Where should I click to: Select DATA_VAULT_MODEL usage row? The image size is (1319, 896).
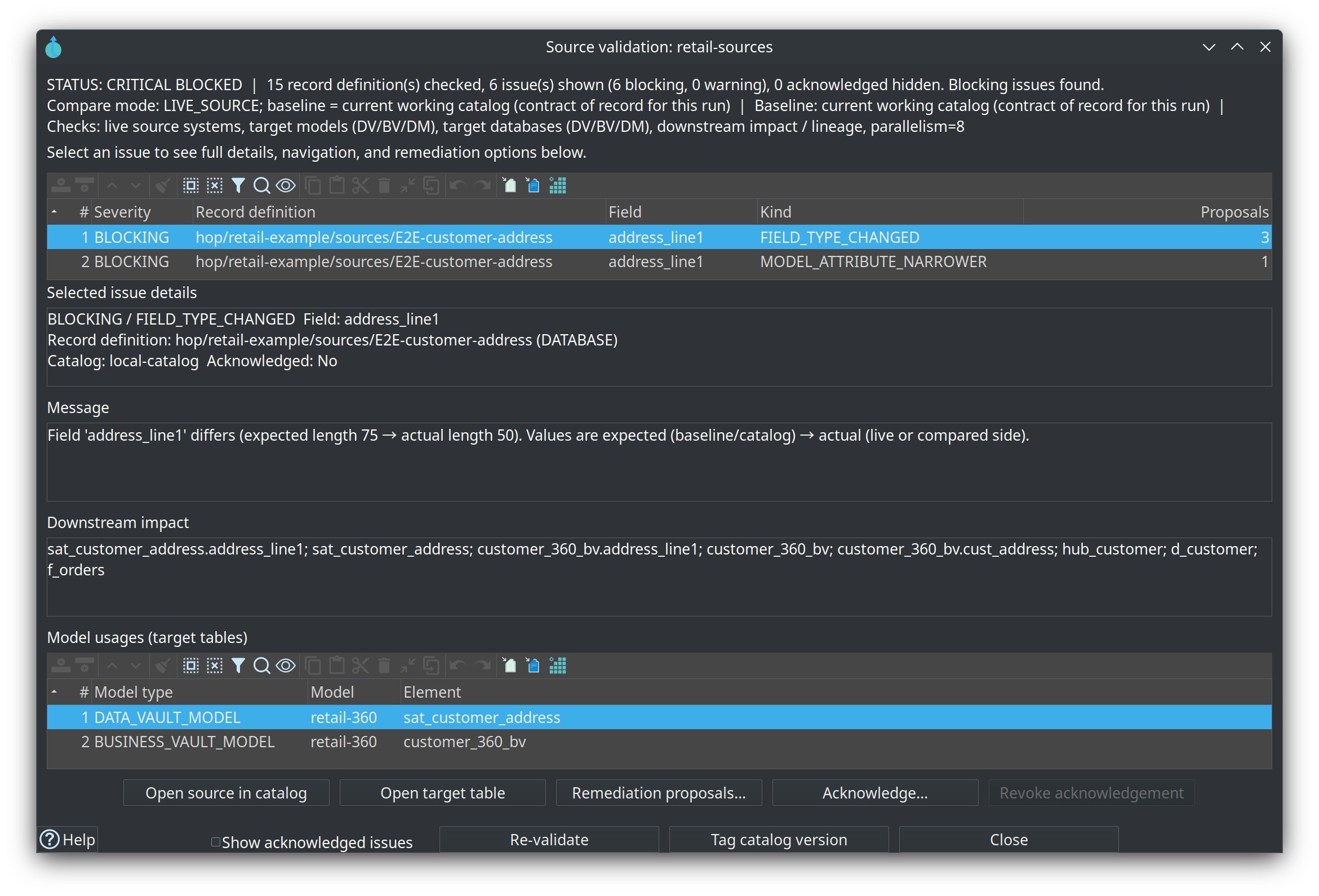click(659, 717)
